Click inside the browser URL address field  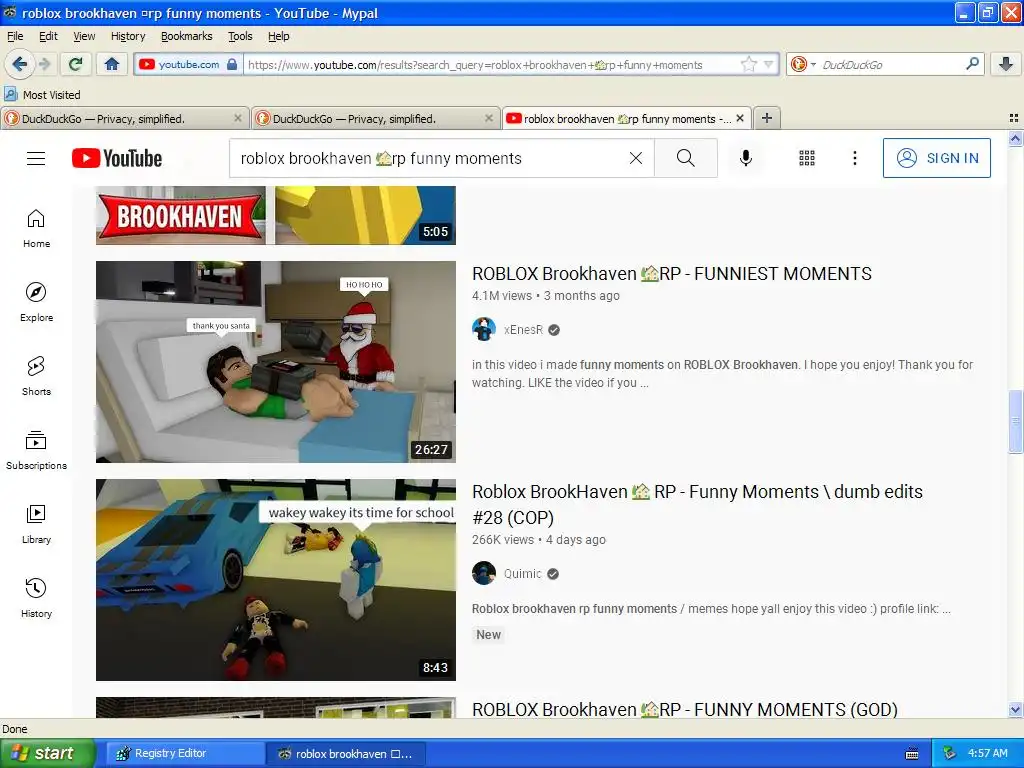(490, 64)
